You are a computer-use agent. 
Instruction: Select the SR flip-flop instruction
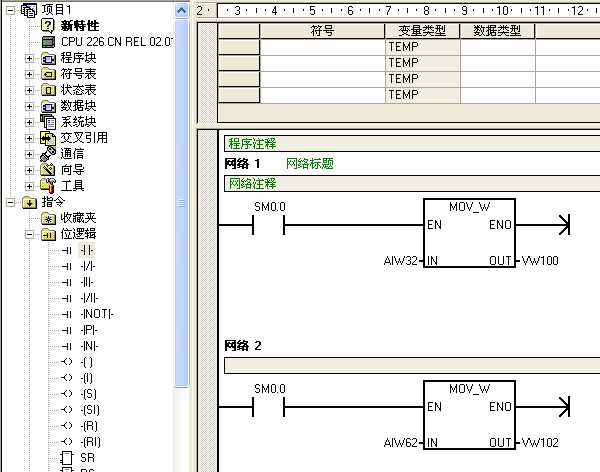87,458
